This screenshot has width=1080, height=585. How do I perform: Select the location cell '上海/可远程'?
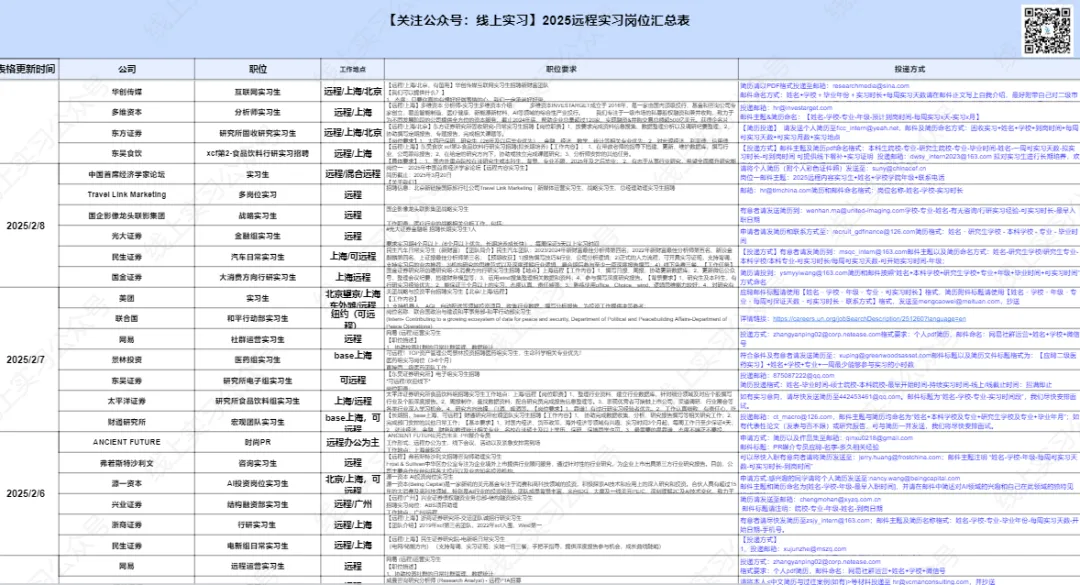353,256
